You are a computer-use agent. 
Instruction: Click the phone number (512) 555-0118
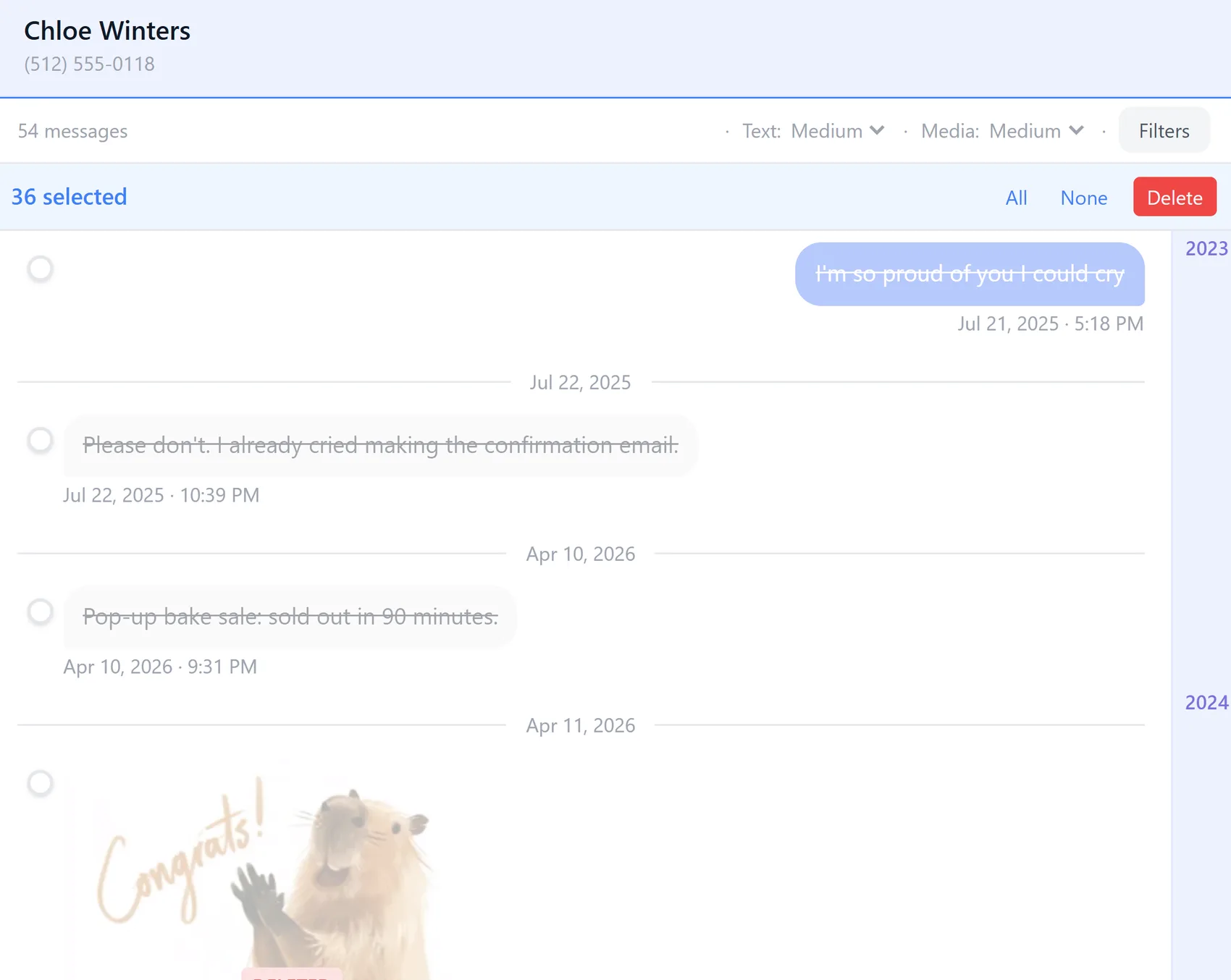tap(89, 64)
